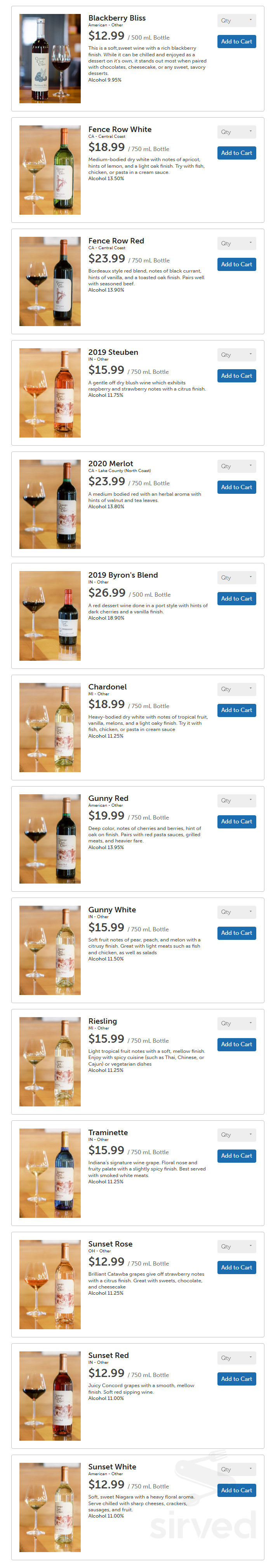
Task: Open 2020 Merlot quantity selector
Action: 236,466
